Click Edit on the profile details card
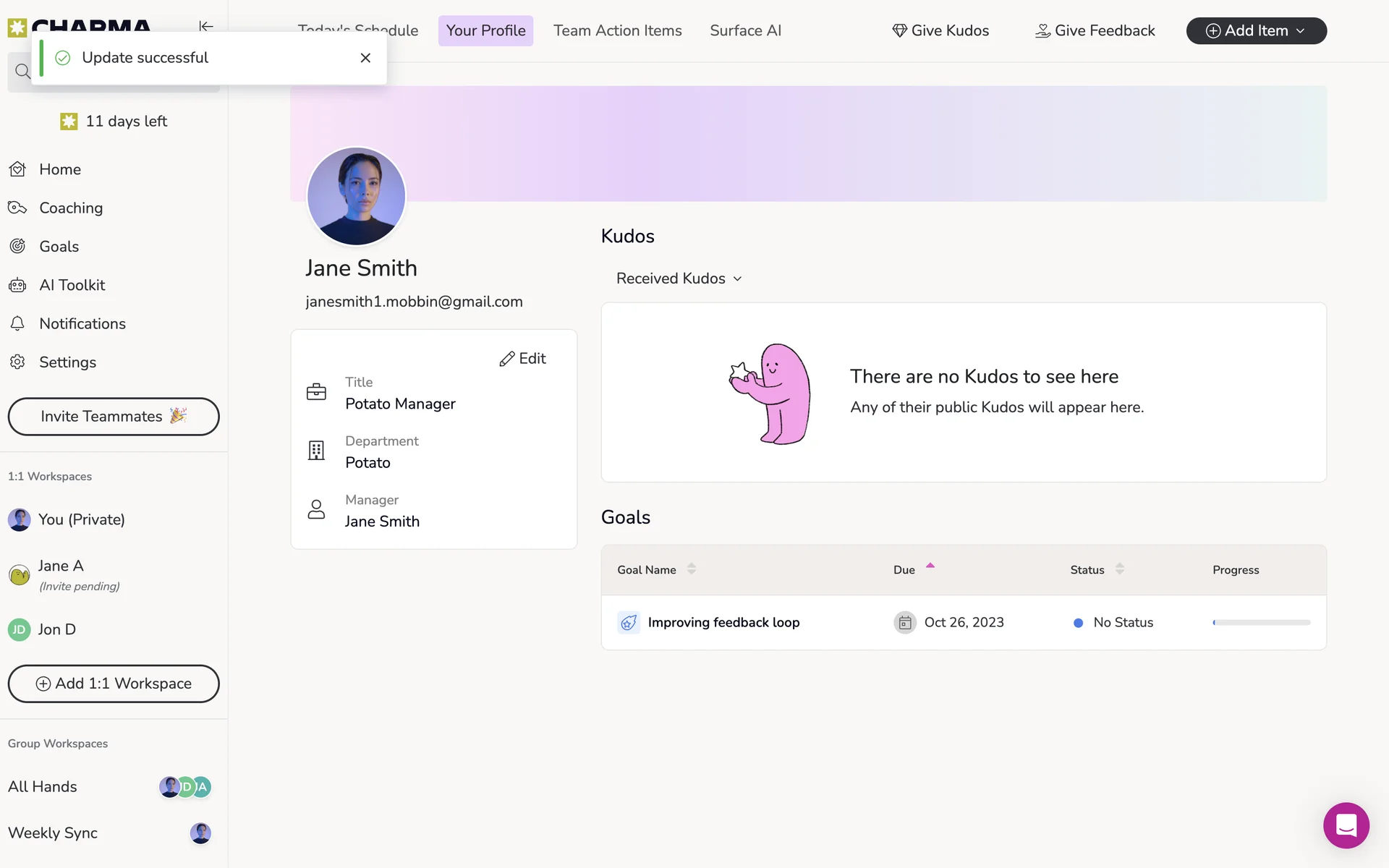 click(x=522, y=359)
